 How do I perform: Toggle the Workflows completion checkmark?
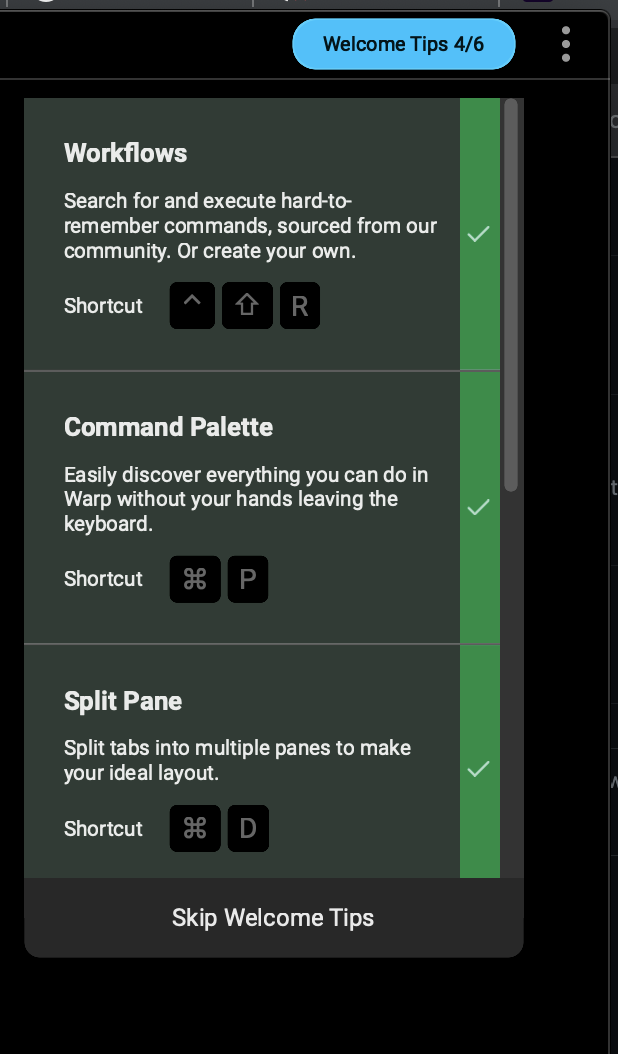(x=479, y=234)
